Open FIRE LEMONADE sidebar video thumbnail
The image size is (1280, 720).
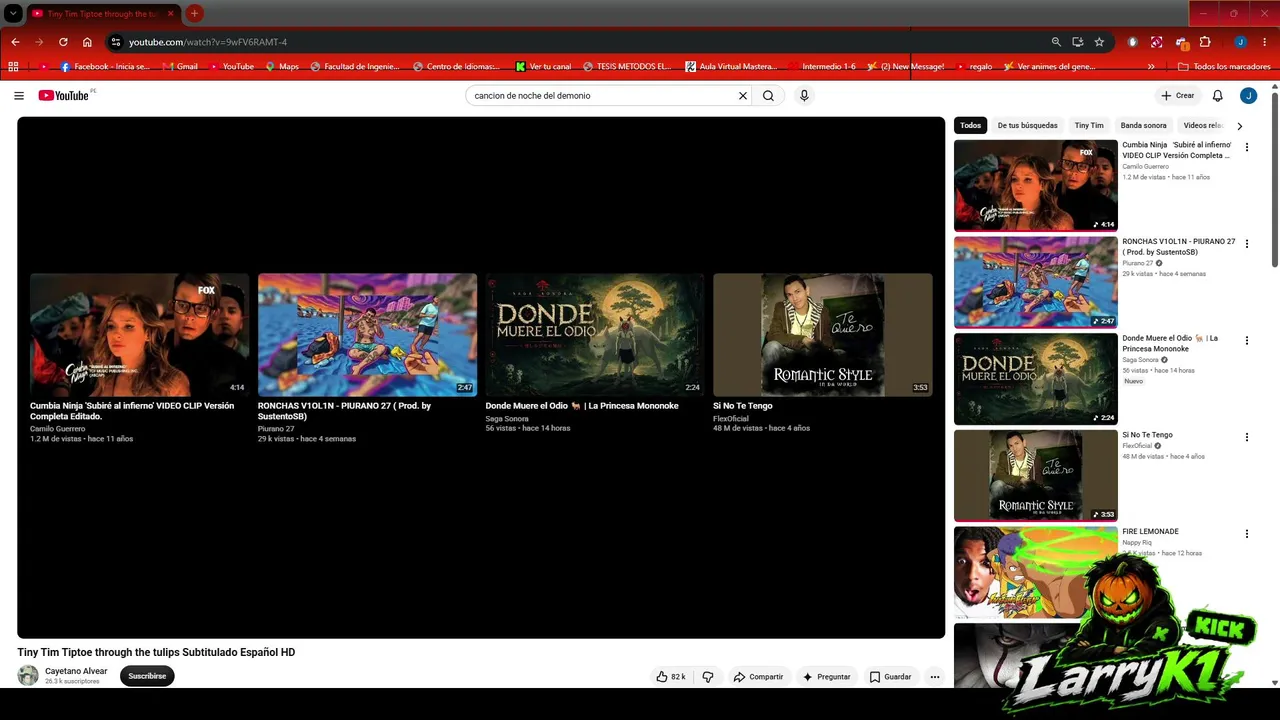point(1035,572)
